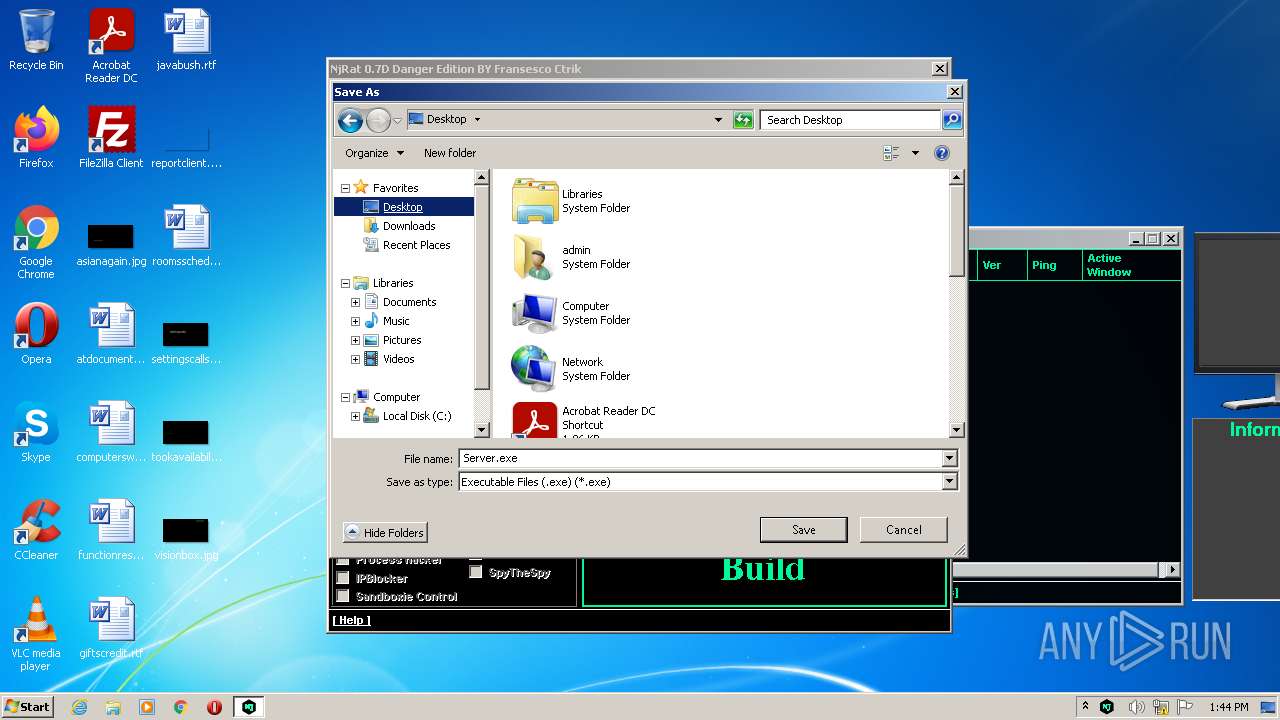Open the view options dropdown arrow
Screen dimensions: 1280x720
(x=915, y=153)
